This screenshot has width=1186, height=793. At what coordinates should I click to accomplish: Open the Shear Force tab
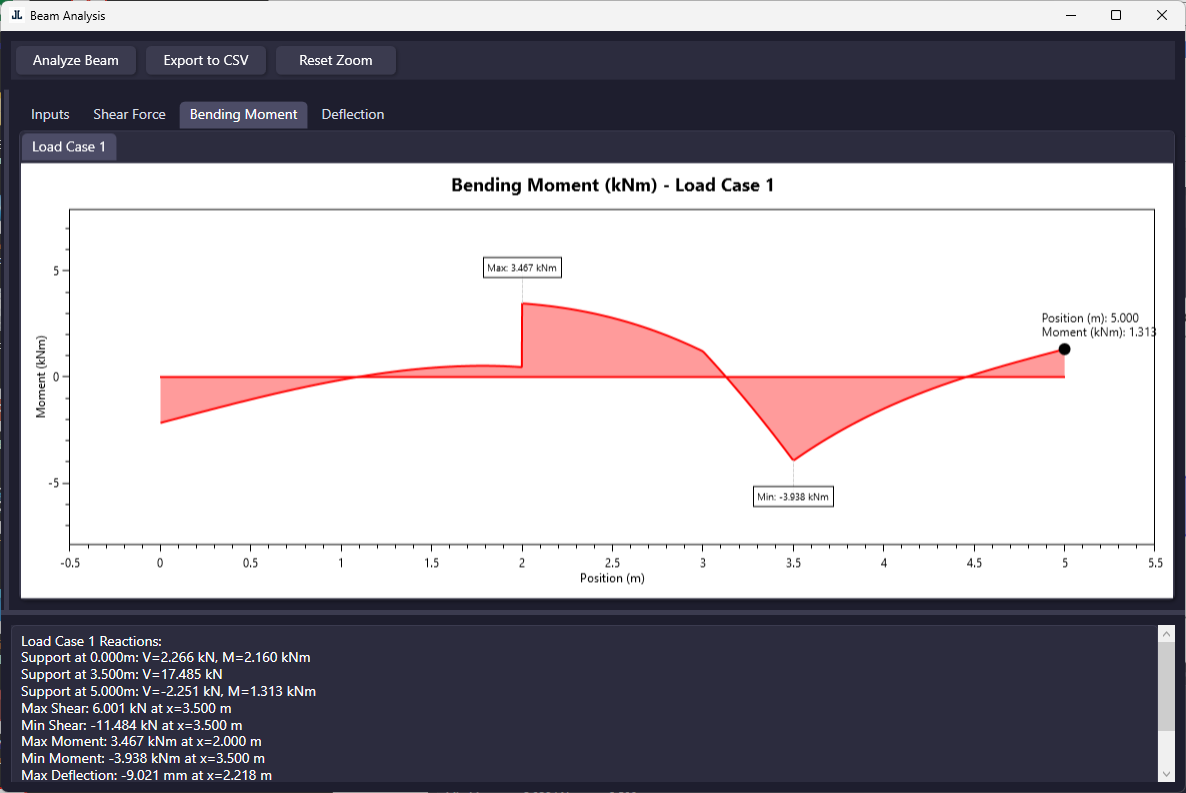129,114
